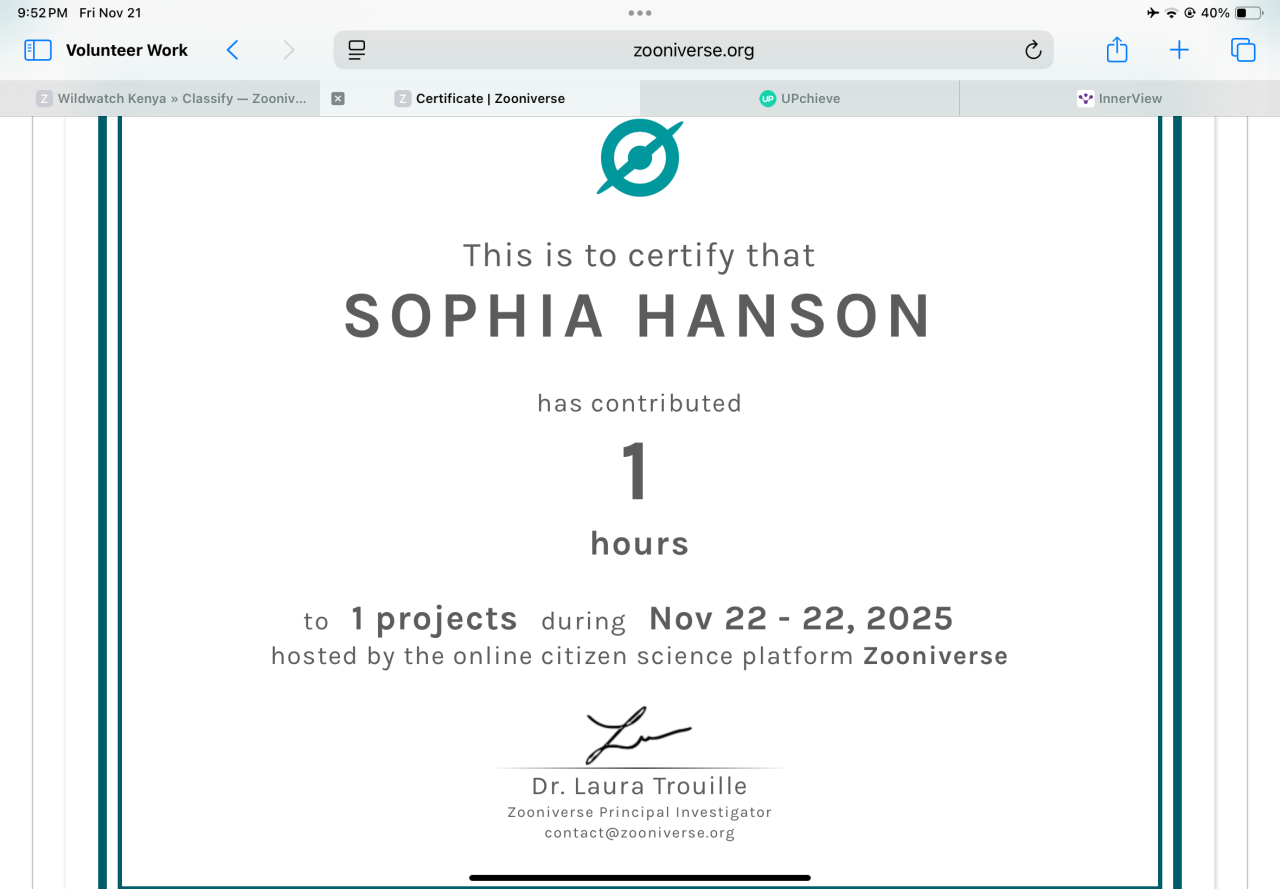Viewport: 1280px width, 889px height.
Task: Tap the airplane mode status icon
Action: [1153, 13]
